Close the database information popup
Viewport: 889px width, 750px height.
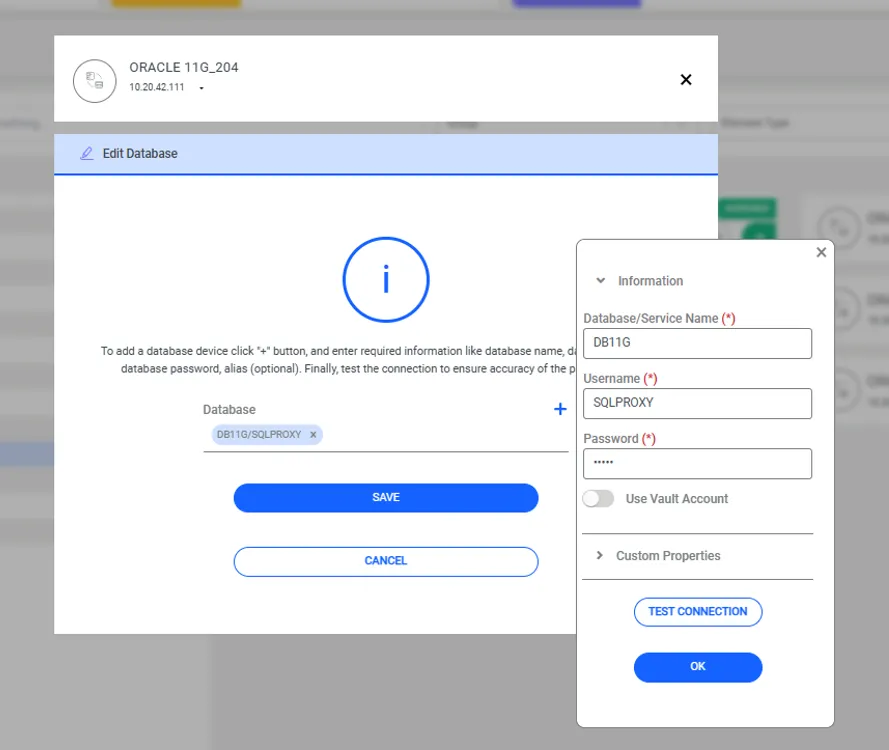(821, 252)
